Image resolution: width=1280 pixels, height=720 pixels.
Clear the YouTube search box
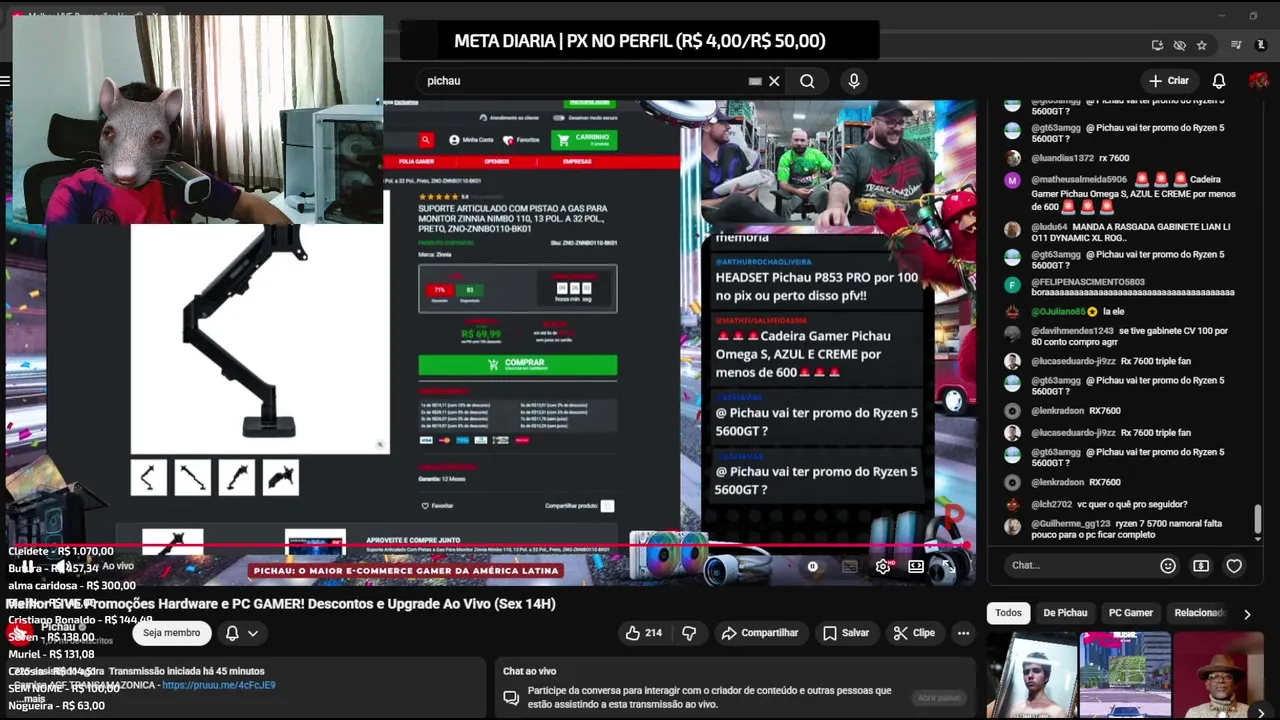point(774,81)
